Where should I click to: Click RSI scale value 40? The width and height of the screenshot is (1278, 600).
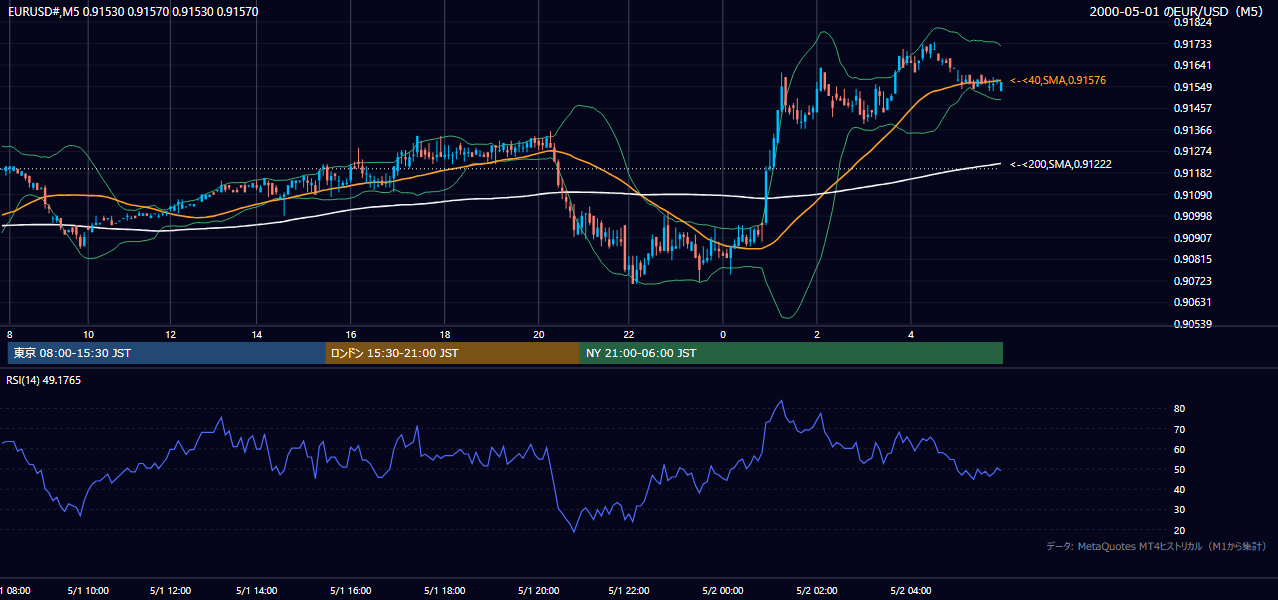click(x=1179, y=489)
